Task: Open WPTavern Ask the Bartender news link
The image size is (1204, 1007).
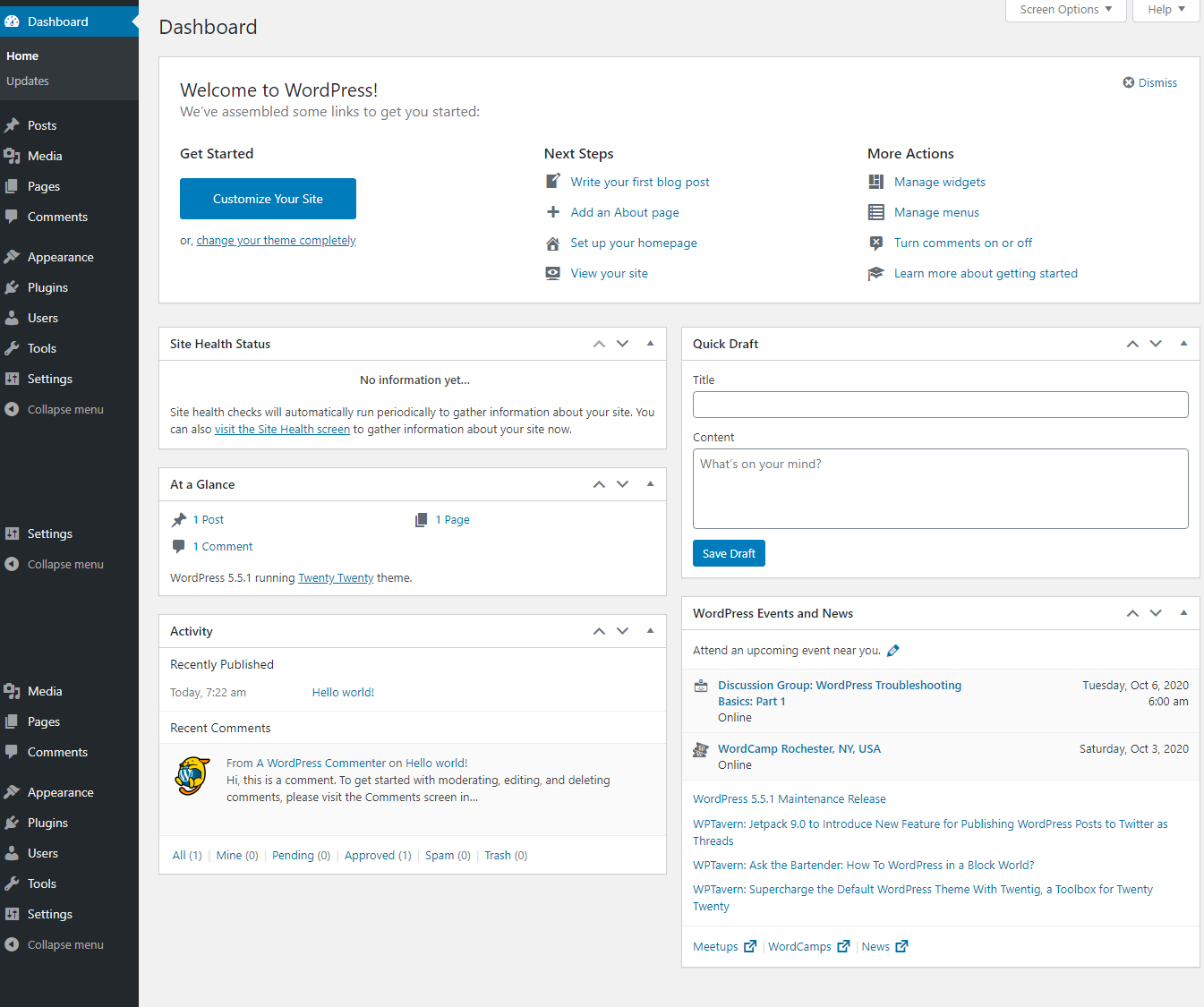Action: click(x=863, y=866)
